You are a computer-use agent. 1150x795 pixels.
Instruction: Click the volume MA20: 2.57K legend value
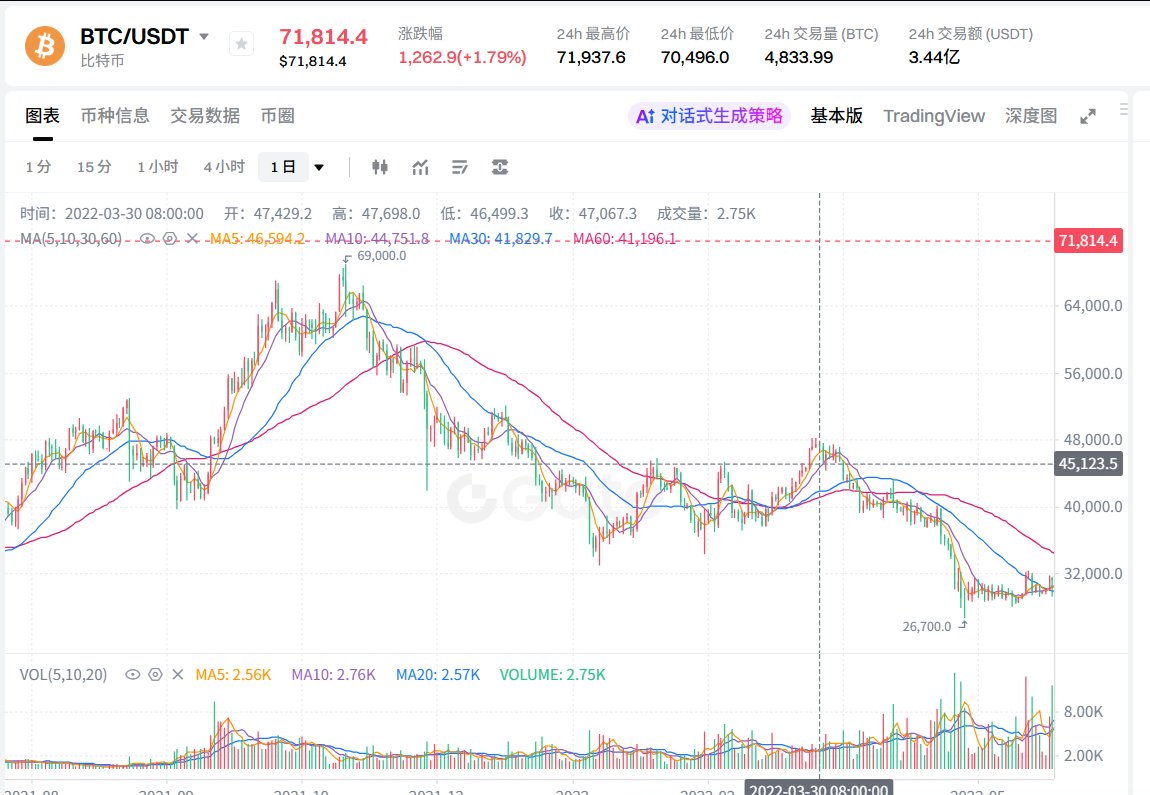click(438, 674)
